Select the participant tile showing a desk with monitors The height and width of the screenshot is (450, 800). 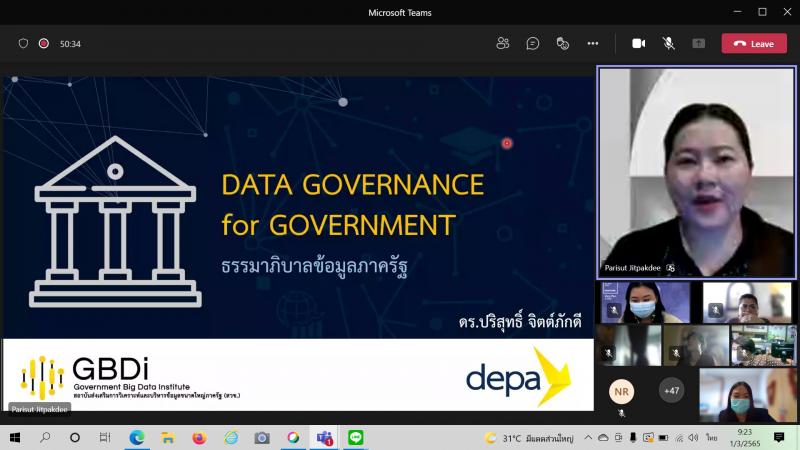point(763,345)
